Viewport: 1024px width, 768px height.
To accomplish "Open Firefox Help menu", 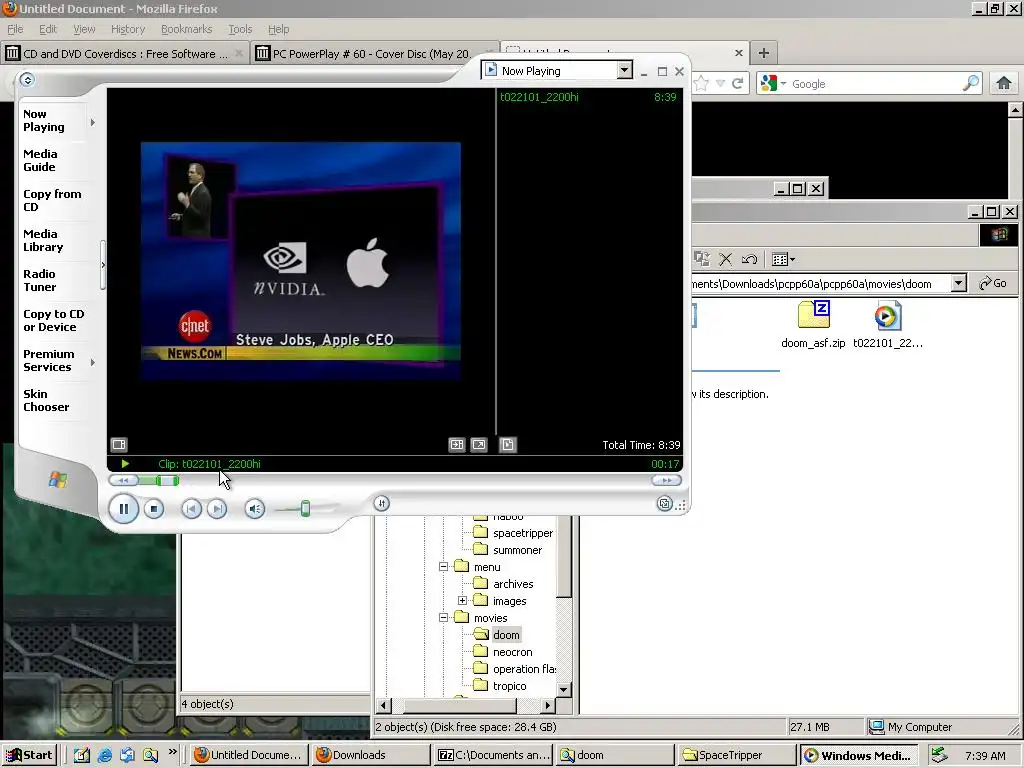I will (278, 29).
